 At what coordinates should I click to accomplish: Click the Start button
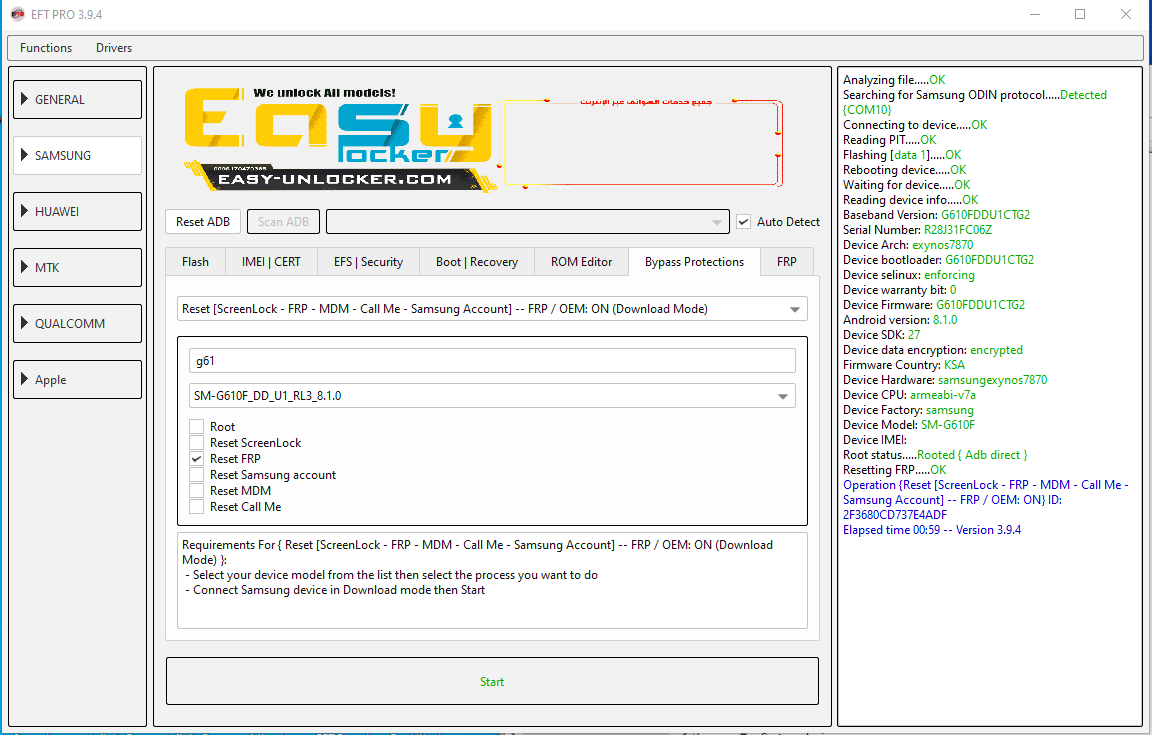pyautogui.click(x=492, y=681)
